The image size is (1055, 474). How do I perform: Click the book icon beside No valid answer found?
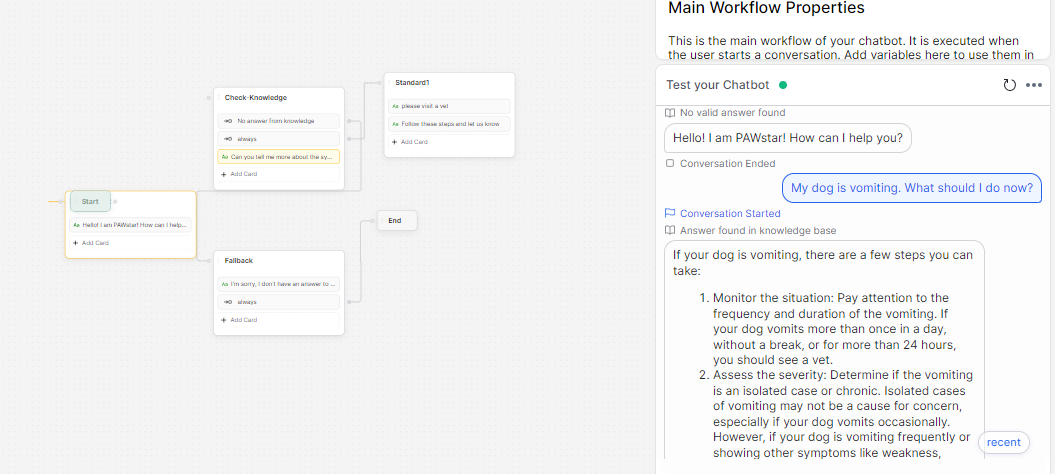tap(670, 113)
